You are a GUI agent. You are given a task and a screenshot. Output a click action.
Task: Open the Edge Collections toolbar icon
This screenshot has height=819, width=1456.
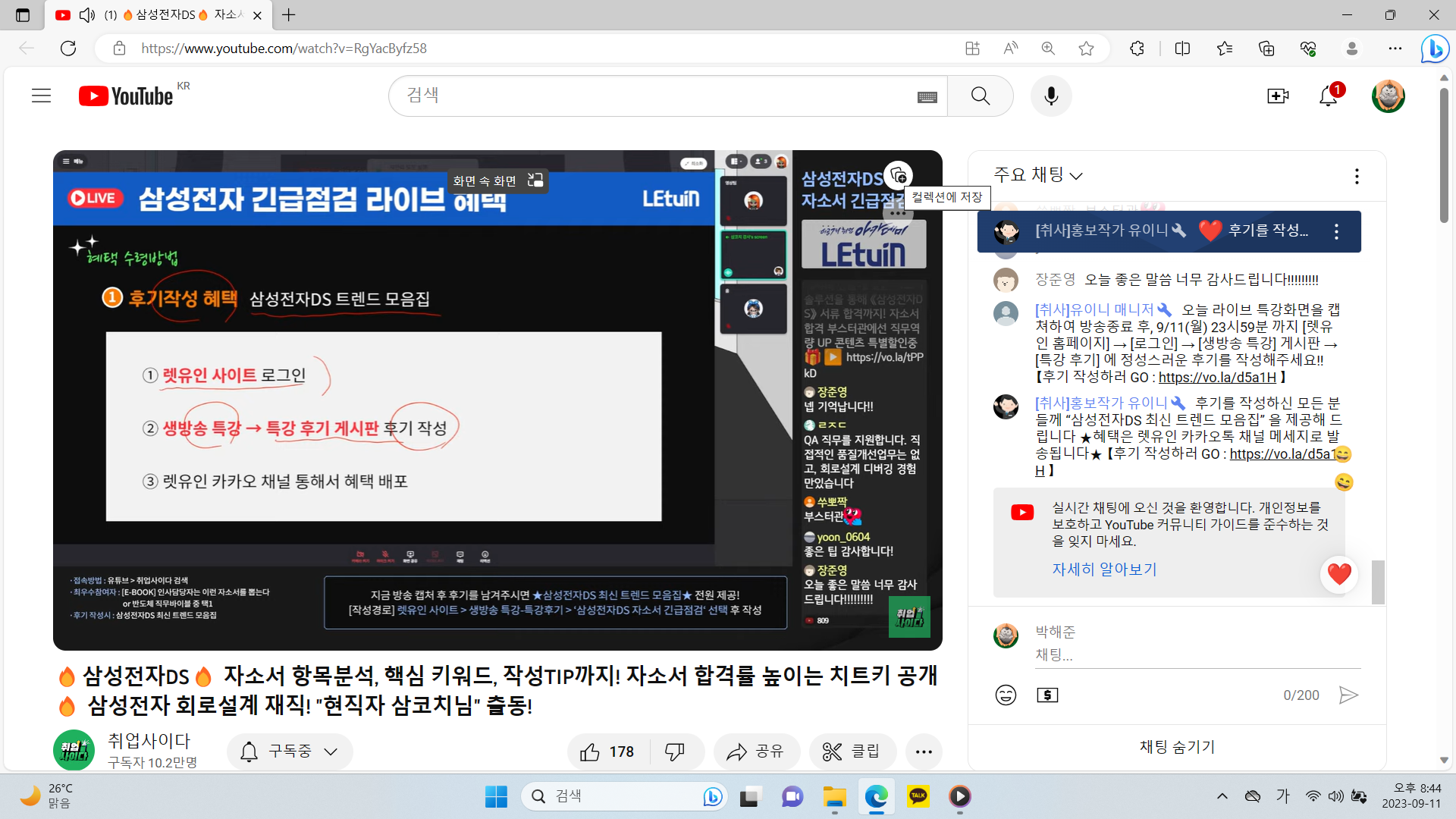pos(1266,49)
